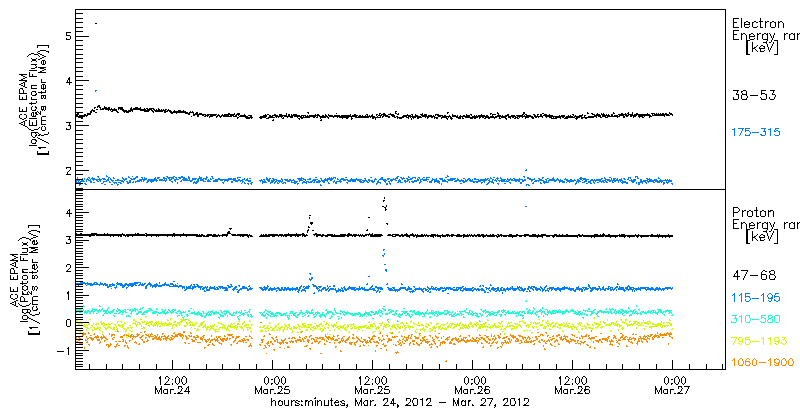Click the '0:00 Mar.26' time axis label
Viewport: 800px width, 410px height.
click(472, 386)
